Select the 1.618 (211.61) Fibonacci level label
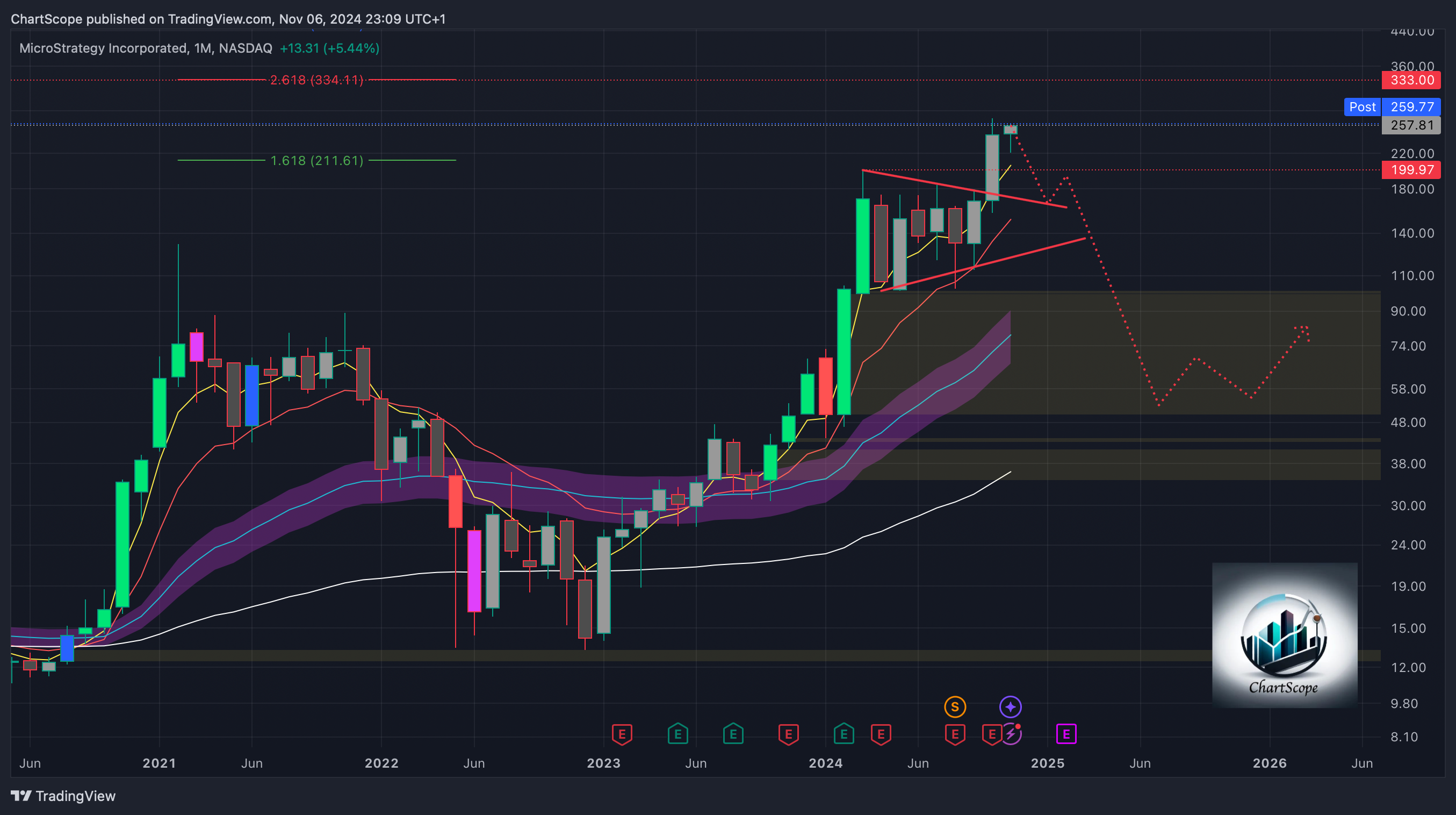 [x=316, y=161]
